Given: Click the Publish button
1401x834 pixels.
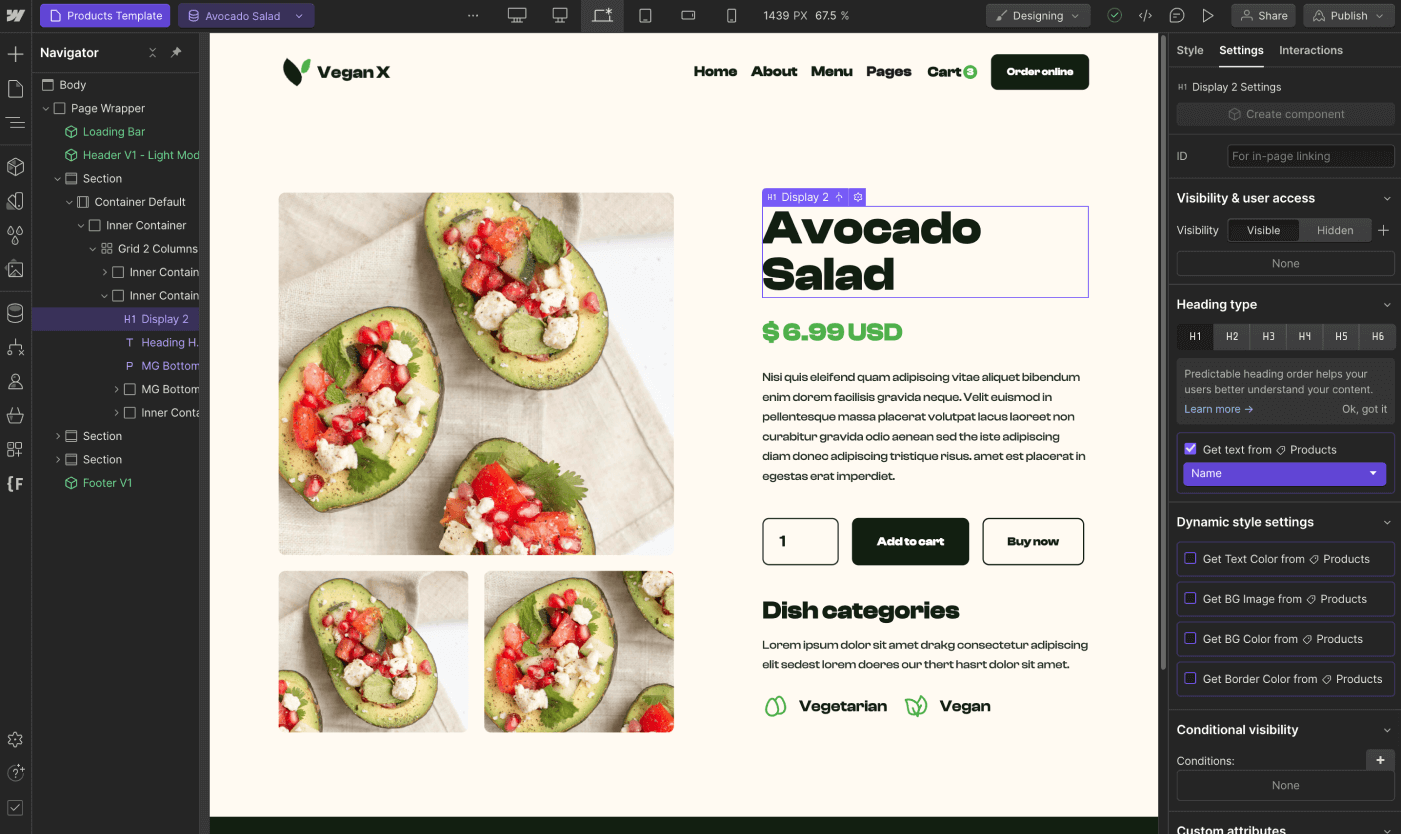Looking at the screenshot, I should (1349, 16).
